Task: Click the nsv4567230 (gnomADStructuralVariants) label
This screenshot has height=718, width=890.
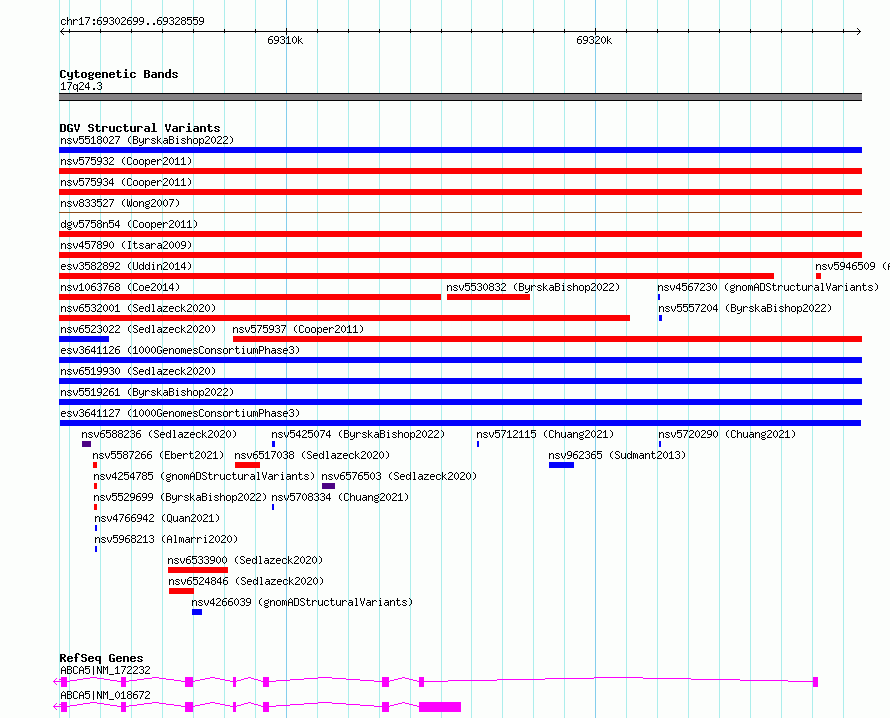Action: tap(768, 287)
